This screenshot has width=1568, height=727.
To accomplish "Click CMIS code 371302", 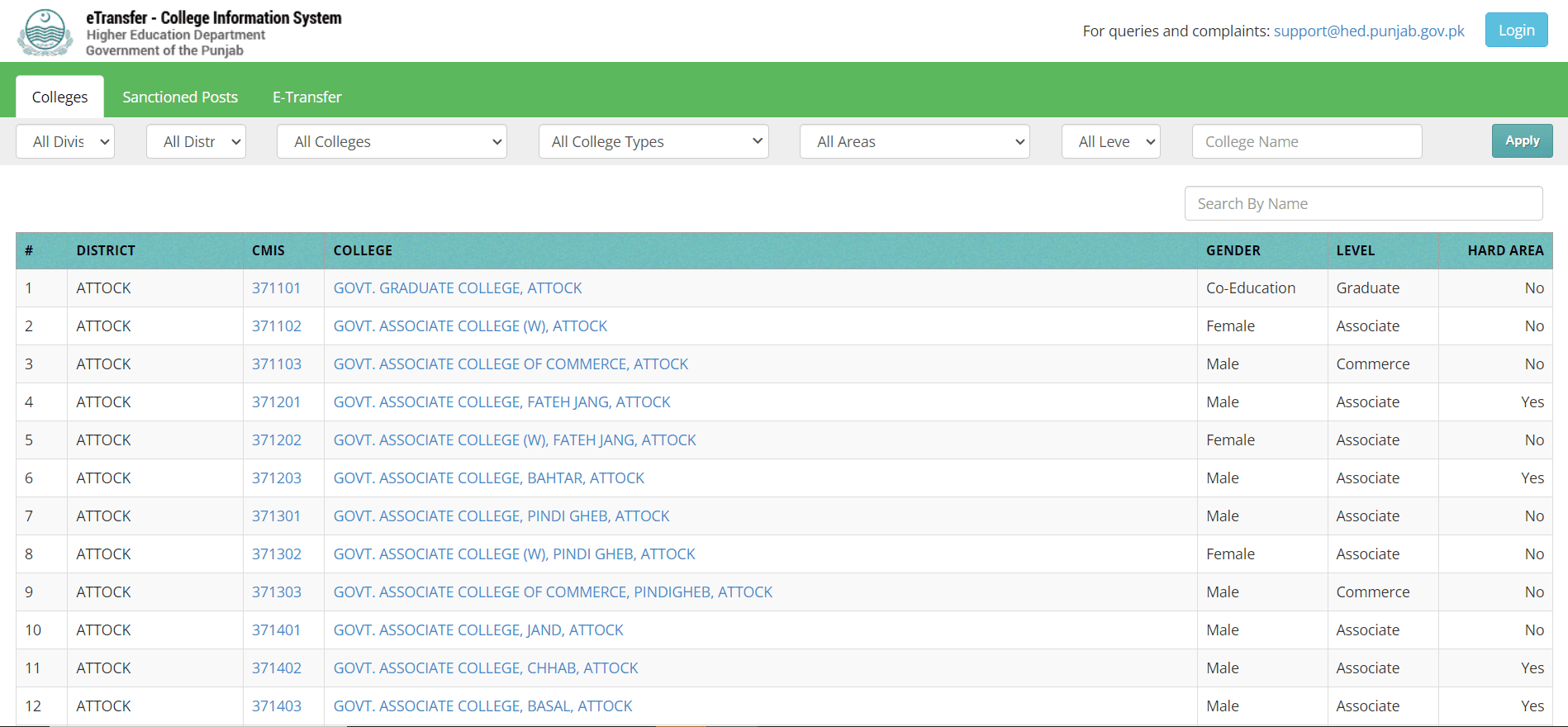I will pos(277,554).
